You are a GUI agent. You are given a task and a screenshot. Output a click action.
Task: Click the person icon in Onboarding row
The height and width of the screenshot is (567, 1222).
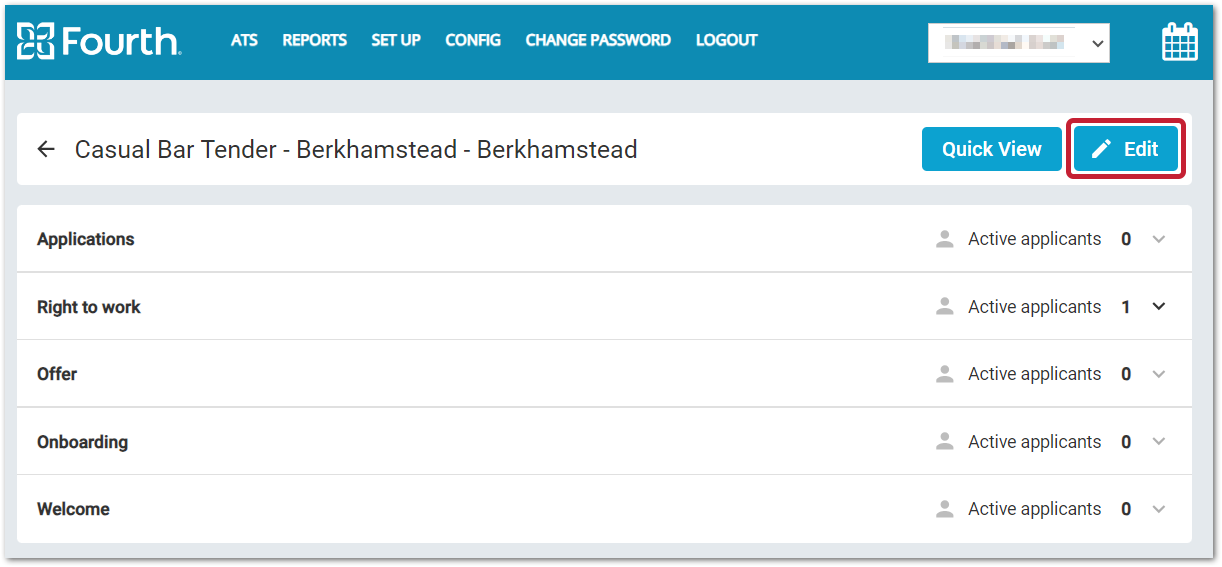pyautogui.click(x=944, y=442)
